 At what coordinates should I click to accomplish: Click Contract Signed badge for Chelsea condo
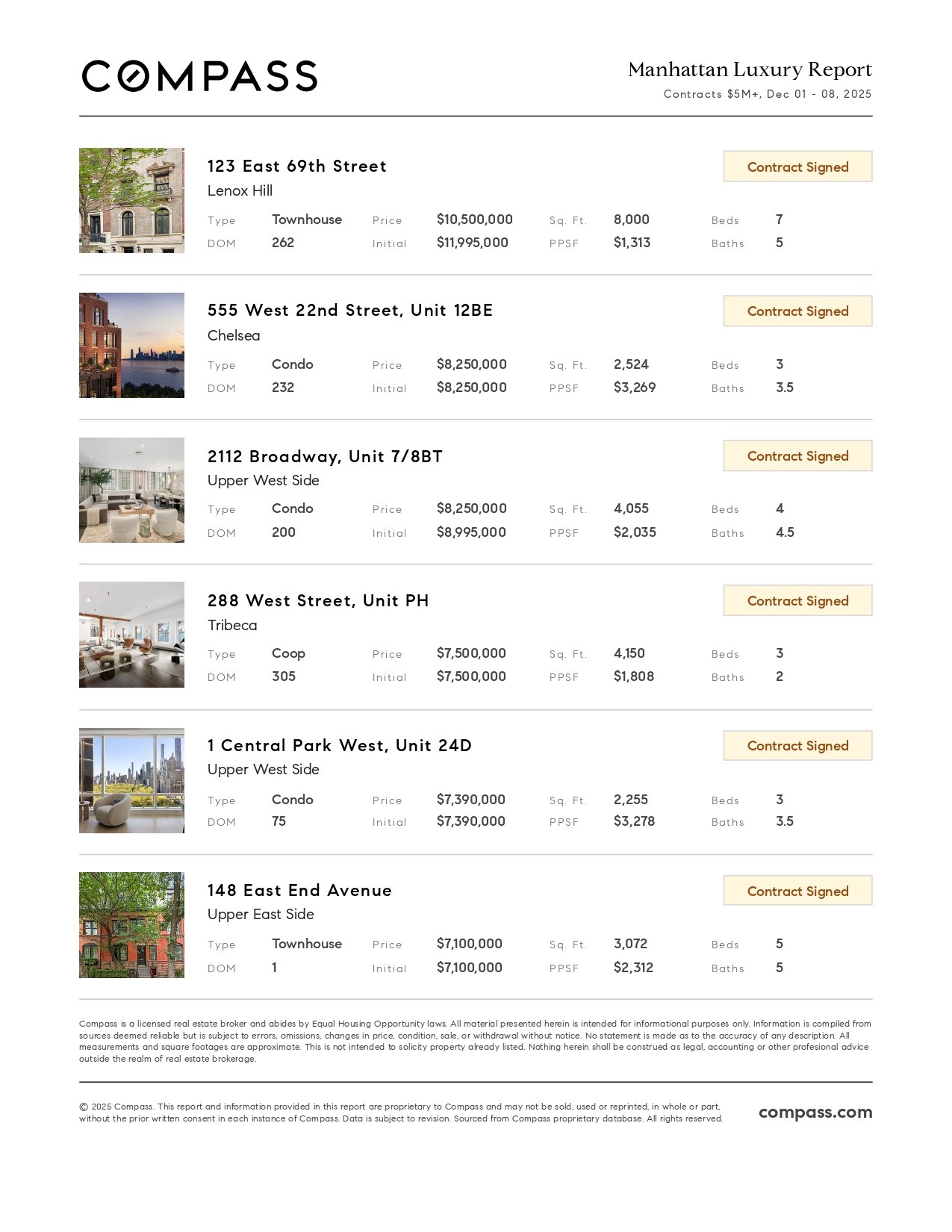click(x=797, y=311)
